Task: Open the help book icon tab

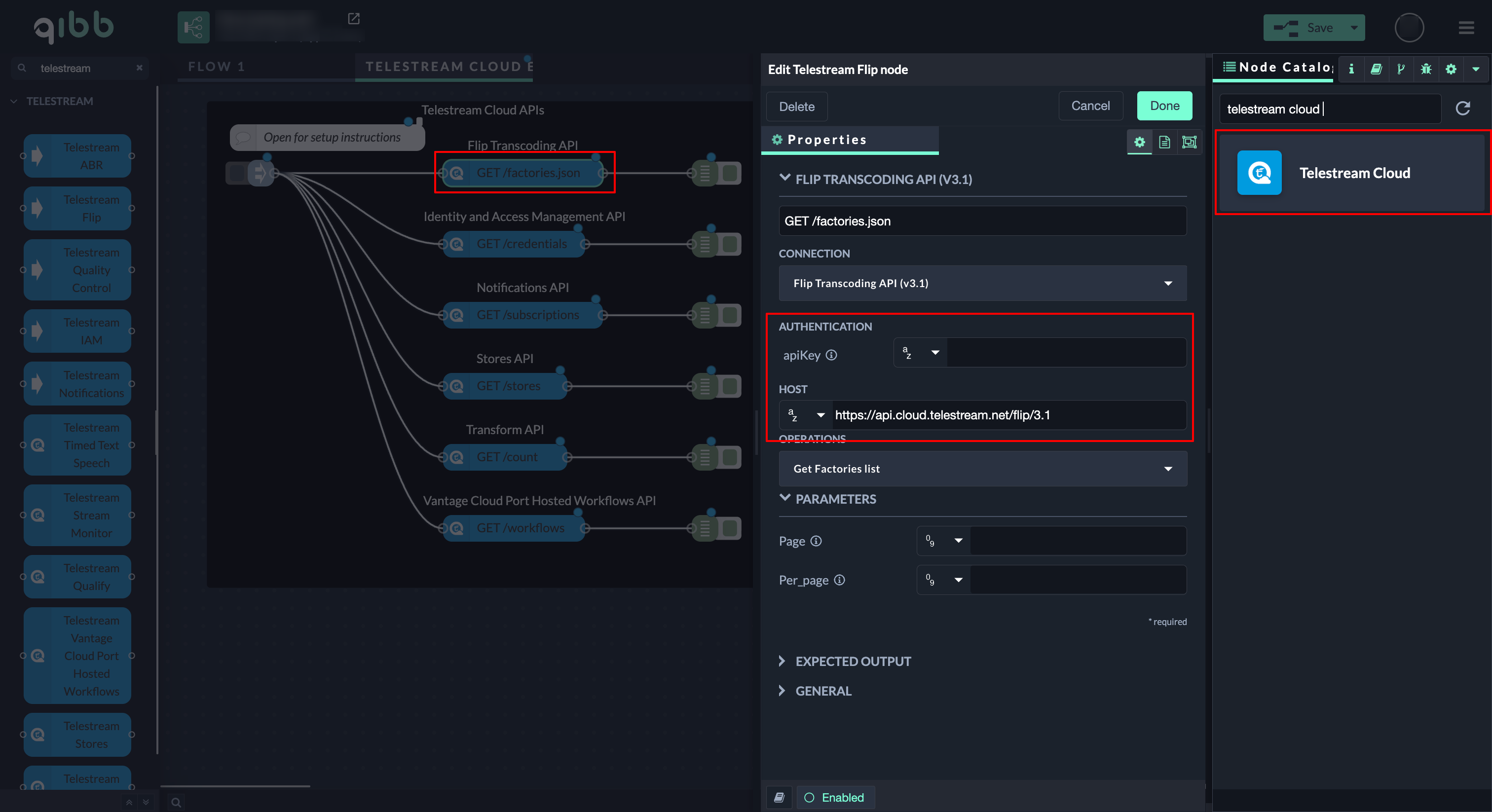Action: coord(1376,69)
